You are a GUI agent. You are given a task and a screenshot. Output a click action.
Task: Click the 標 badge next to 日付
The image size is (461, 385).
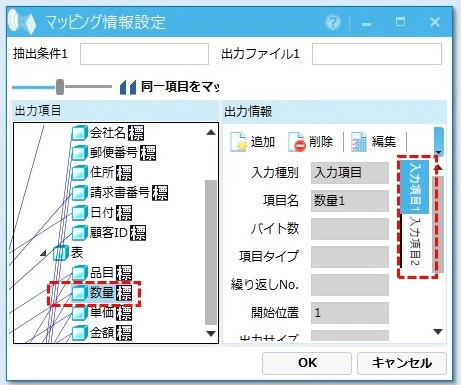[x=124, y=213]
